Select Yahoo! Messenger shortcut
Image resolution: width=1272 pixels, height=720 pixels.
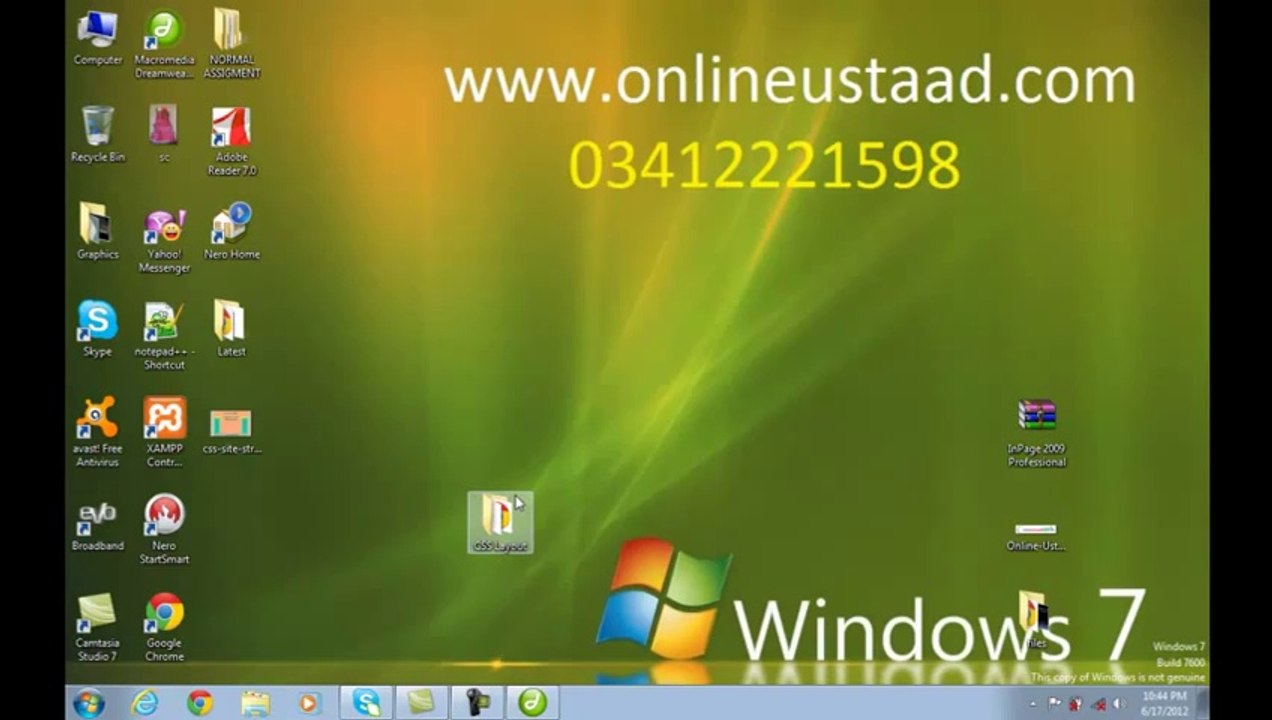coord(164,240)
